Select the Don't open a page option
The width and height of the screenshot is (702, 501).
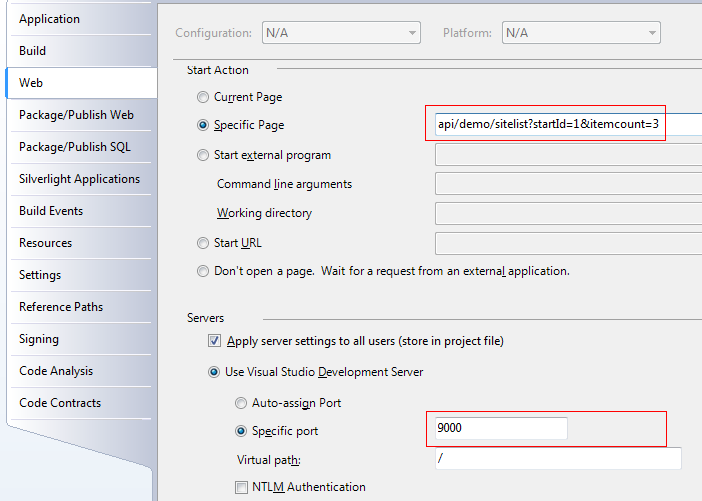[x=204, y=271]
